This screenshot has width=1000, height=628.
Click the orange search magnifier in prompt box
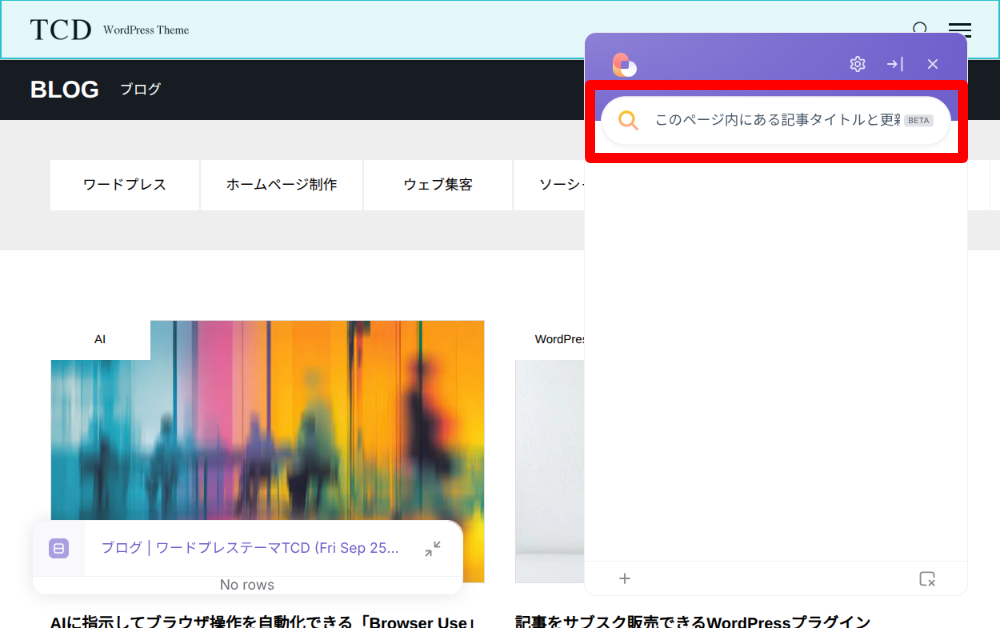(628, 120)
